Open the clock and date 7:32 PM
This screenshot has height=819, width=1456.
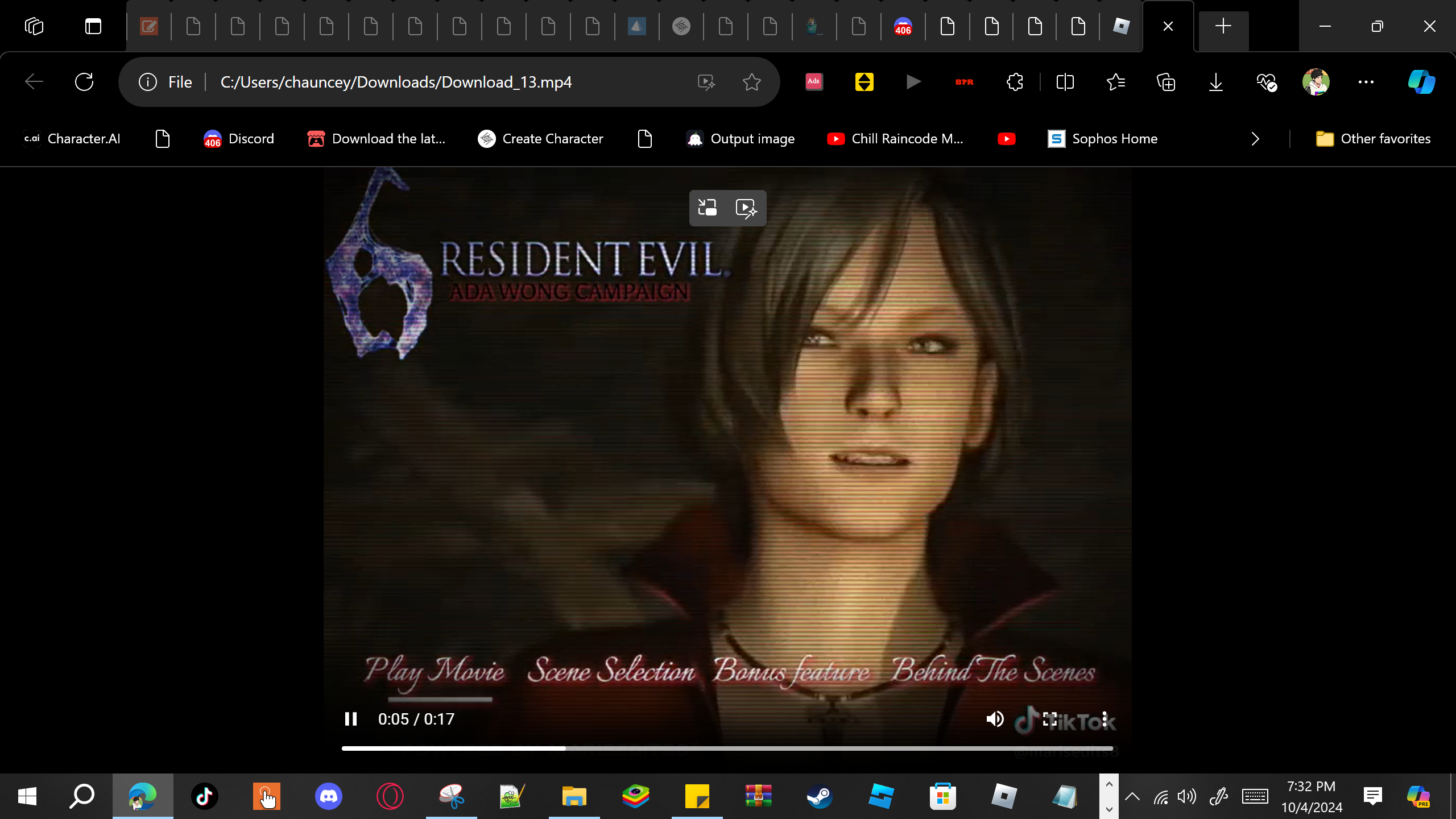[1312, 796]
